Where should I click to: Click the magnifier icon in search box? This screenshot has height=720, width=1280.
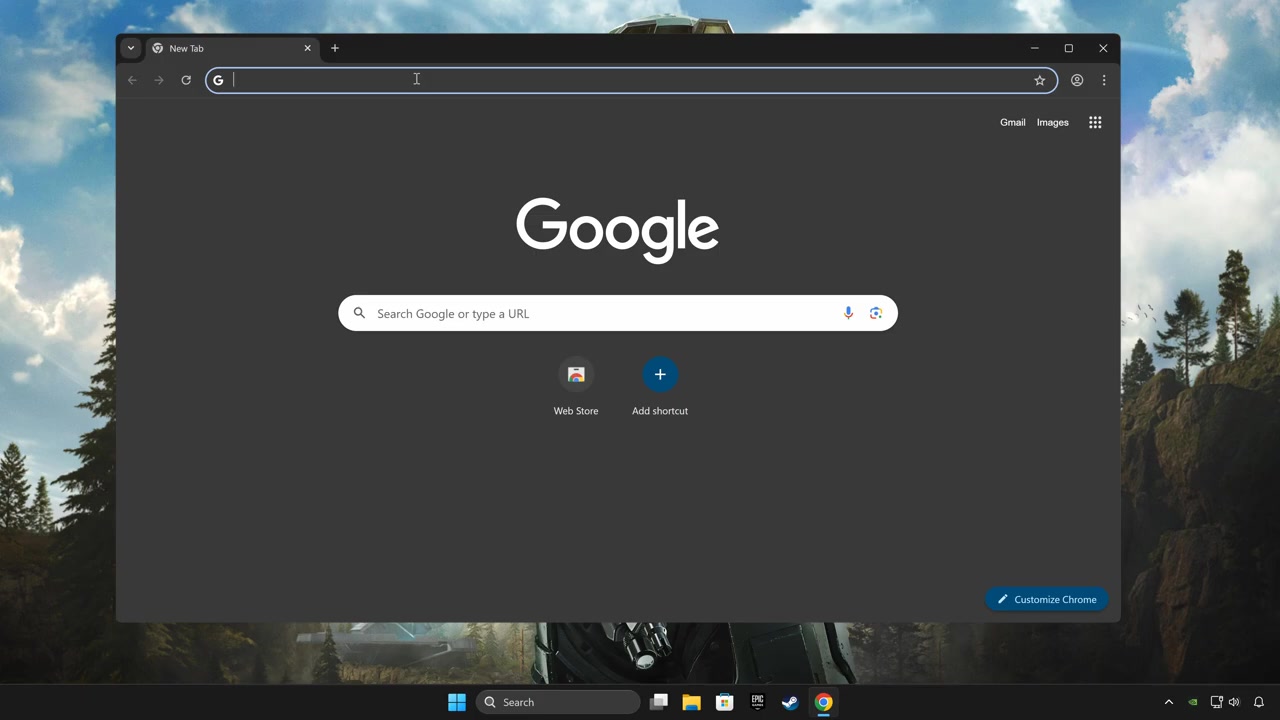(359, 313)
